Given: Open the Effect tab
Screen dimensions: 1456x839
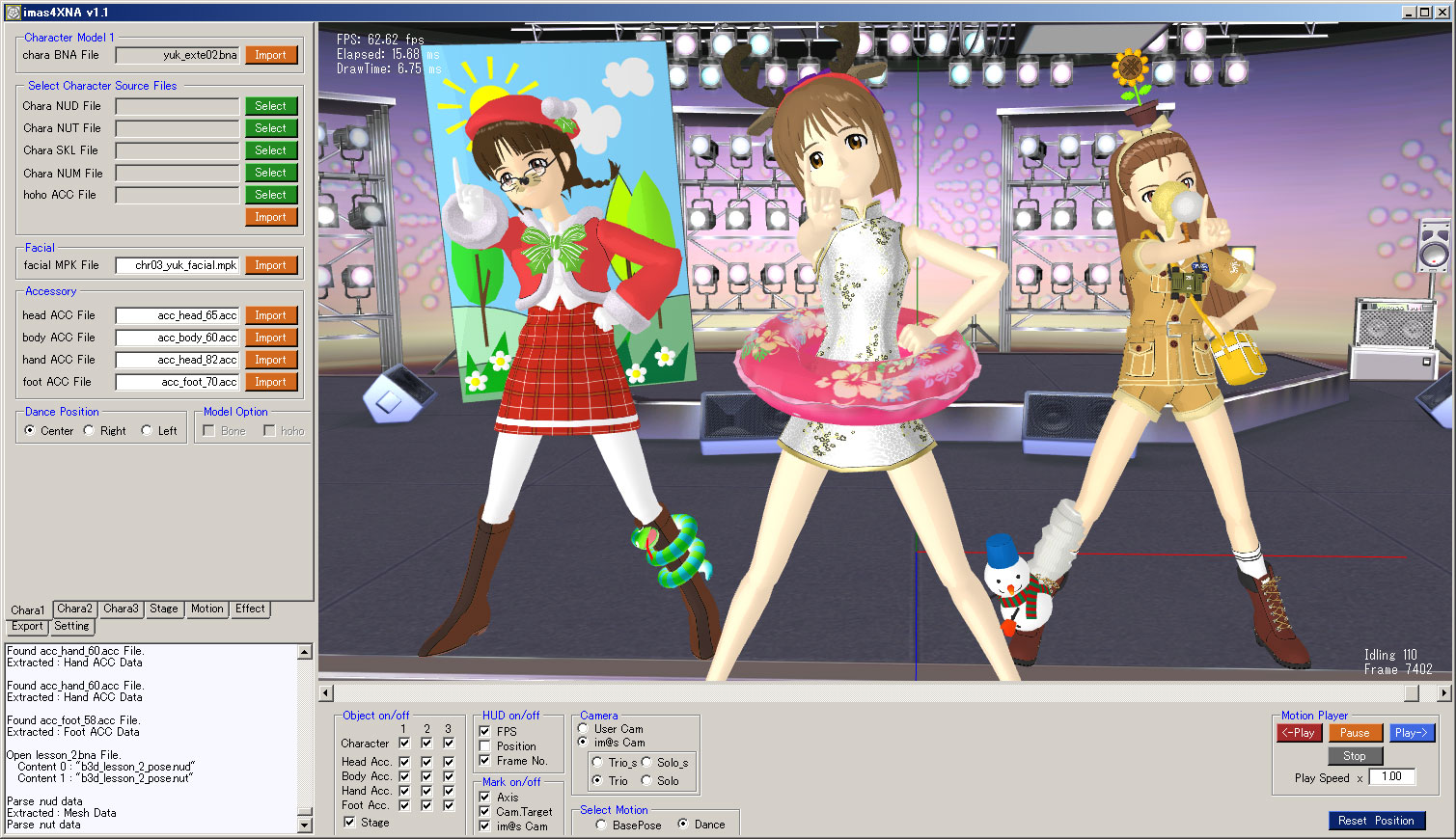Looking at the screenshot, I should (x=250, y=609).
